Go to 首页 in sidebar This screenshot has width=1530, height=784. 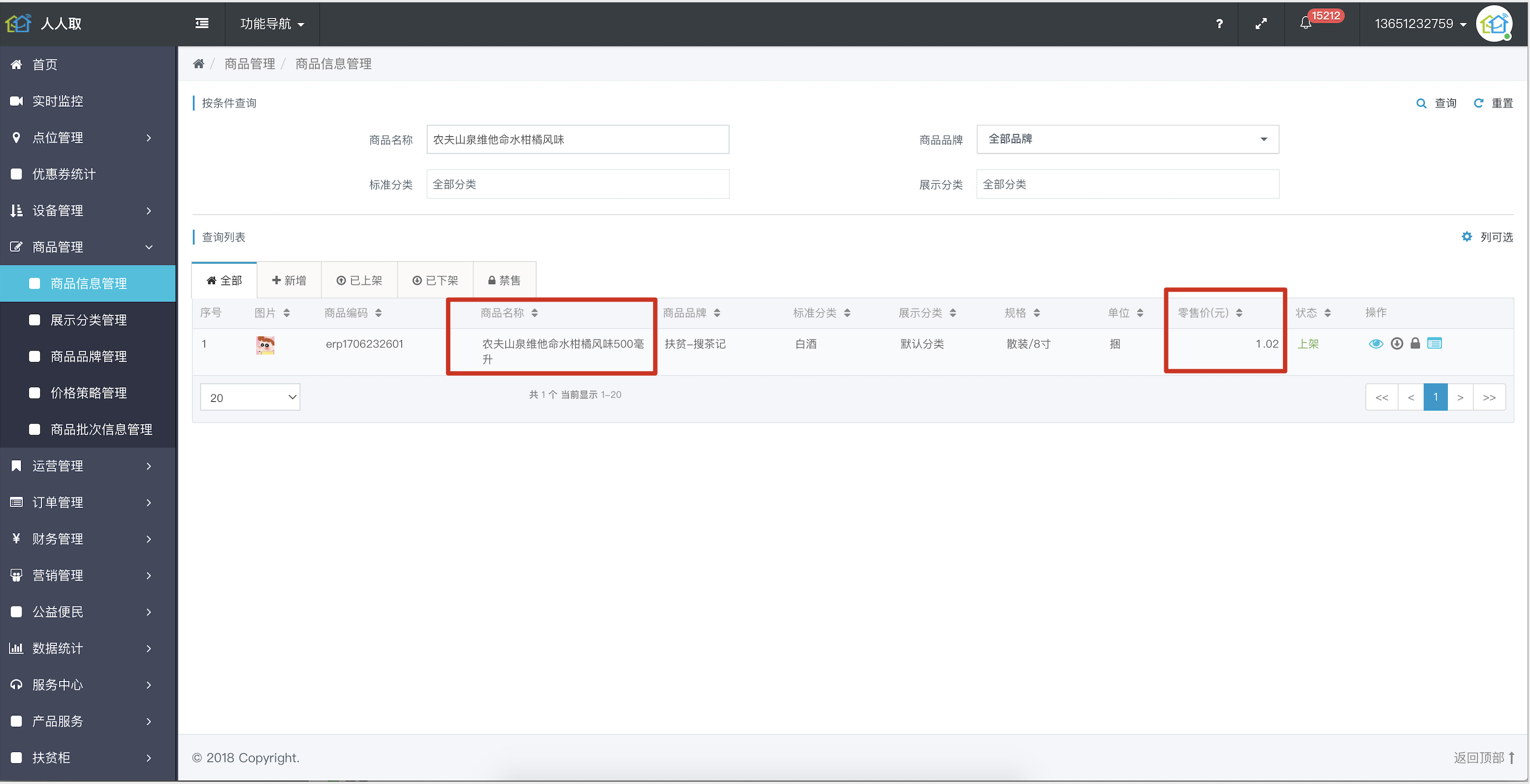[88, 65]
